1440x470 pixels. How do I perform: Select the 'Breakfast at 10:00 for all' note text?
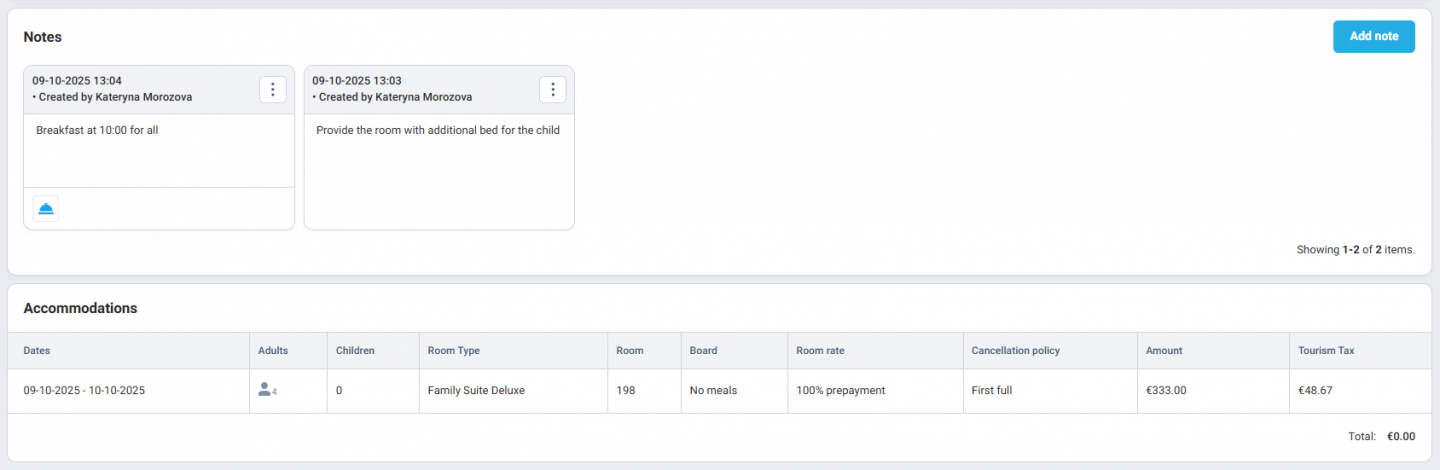coord(97,130)
